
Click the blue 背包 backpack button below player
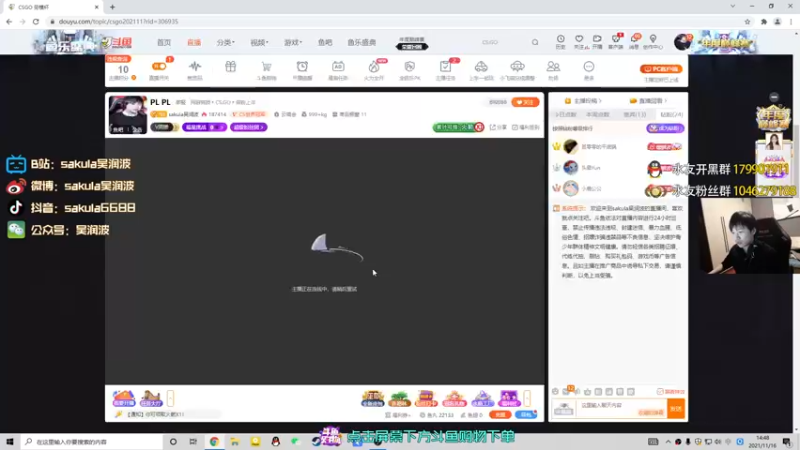point(526,415)
